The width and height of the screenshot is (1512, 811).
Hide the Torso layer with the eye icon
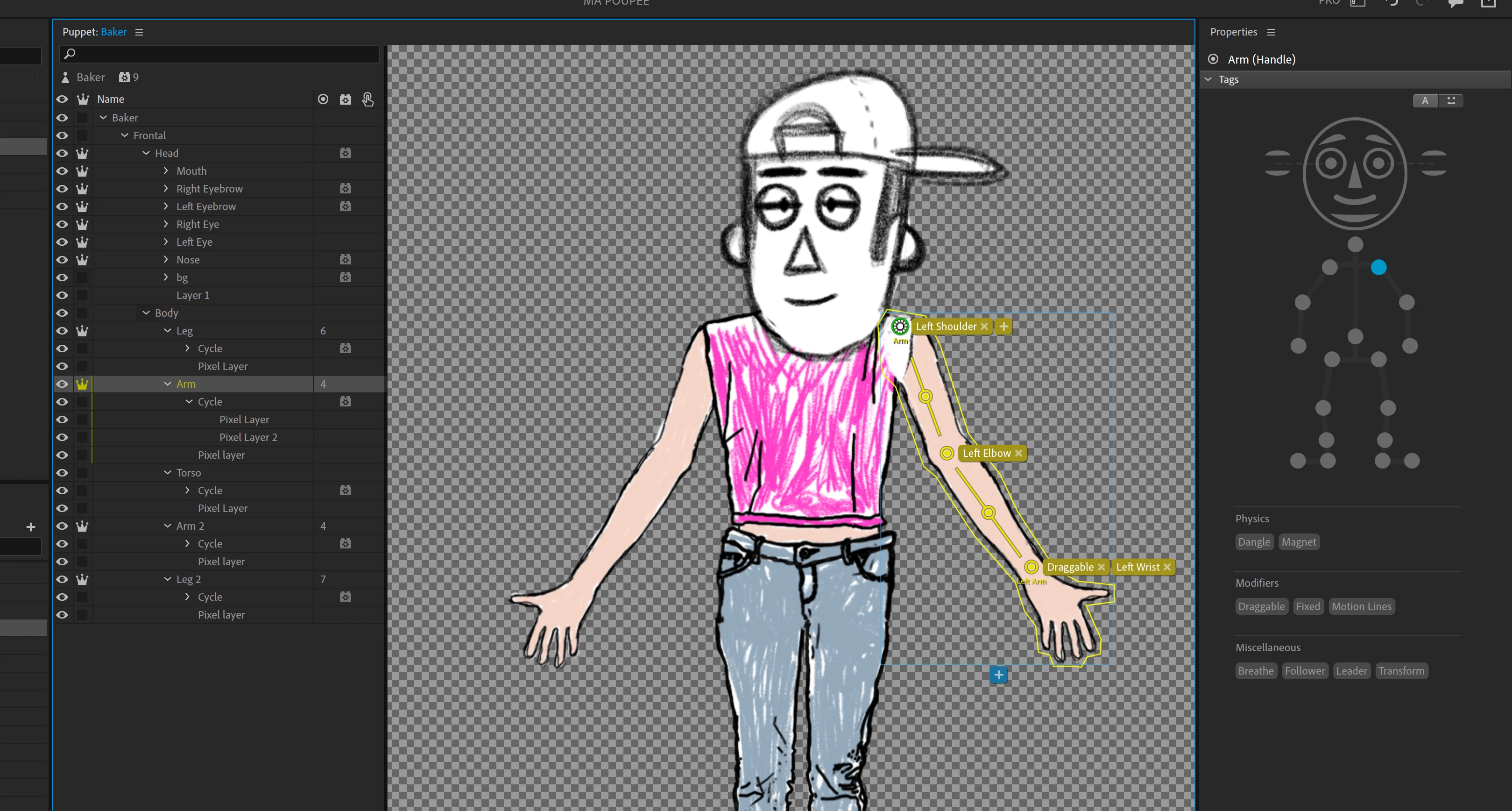point(62,473)
